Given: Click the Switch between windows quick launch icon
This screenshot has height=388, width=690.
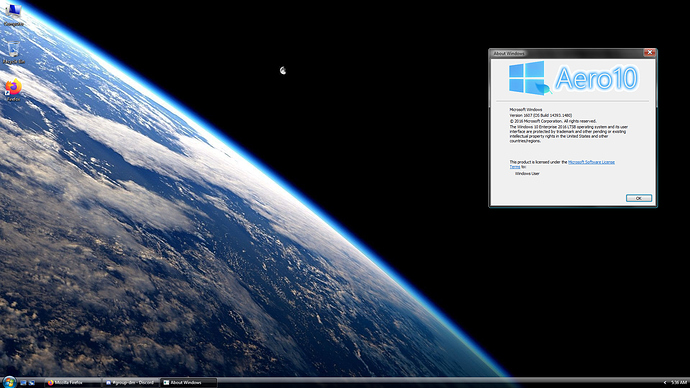Looking at the screenshot, I should [x=32, y=383].
